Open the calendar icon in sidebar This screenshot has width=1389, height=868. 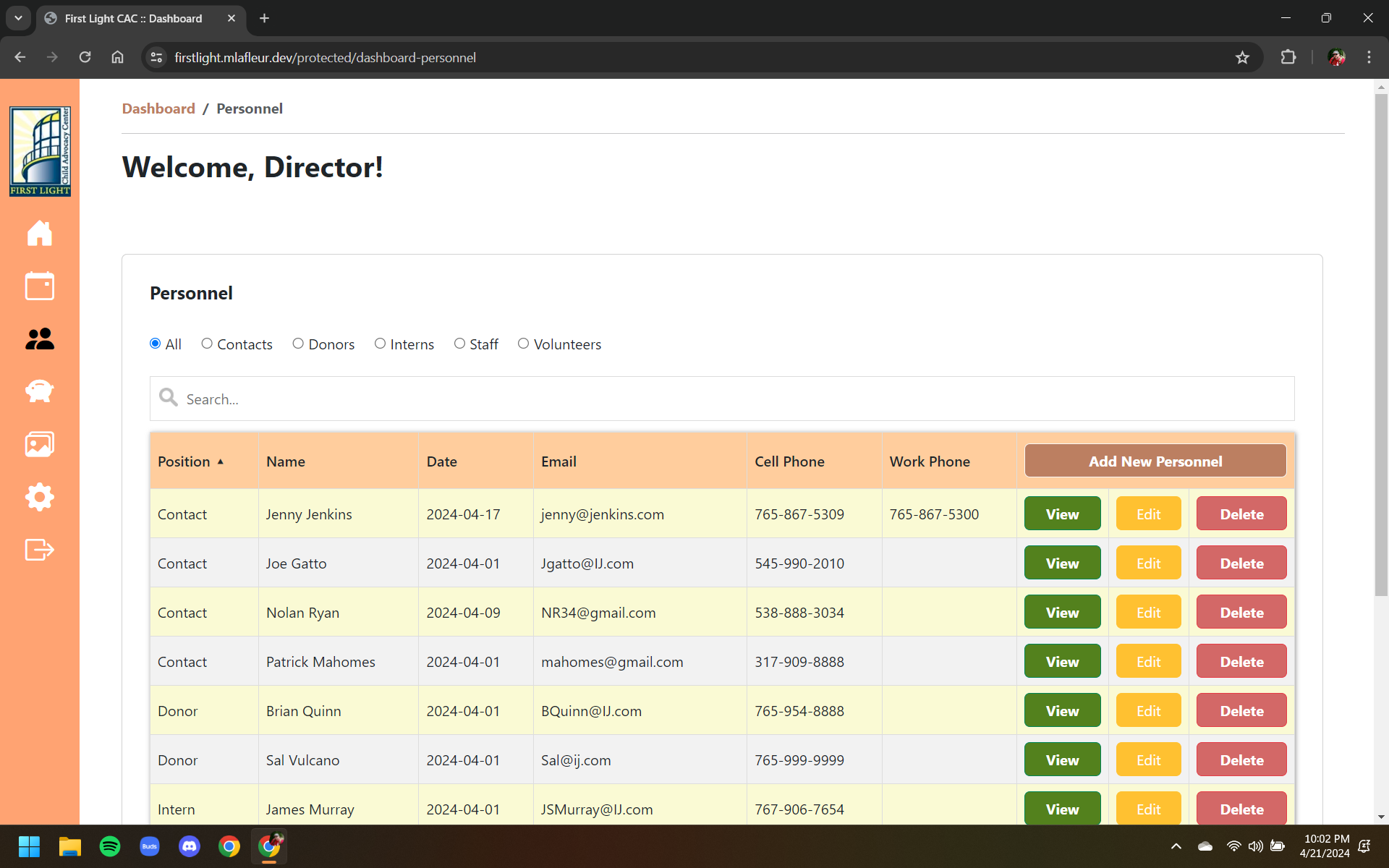coord(40,286)
